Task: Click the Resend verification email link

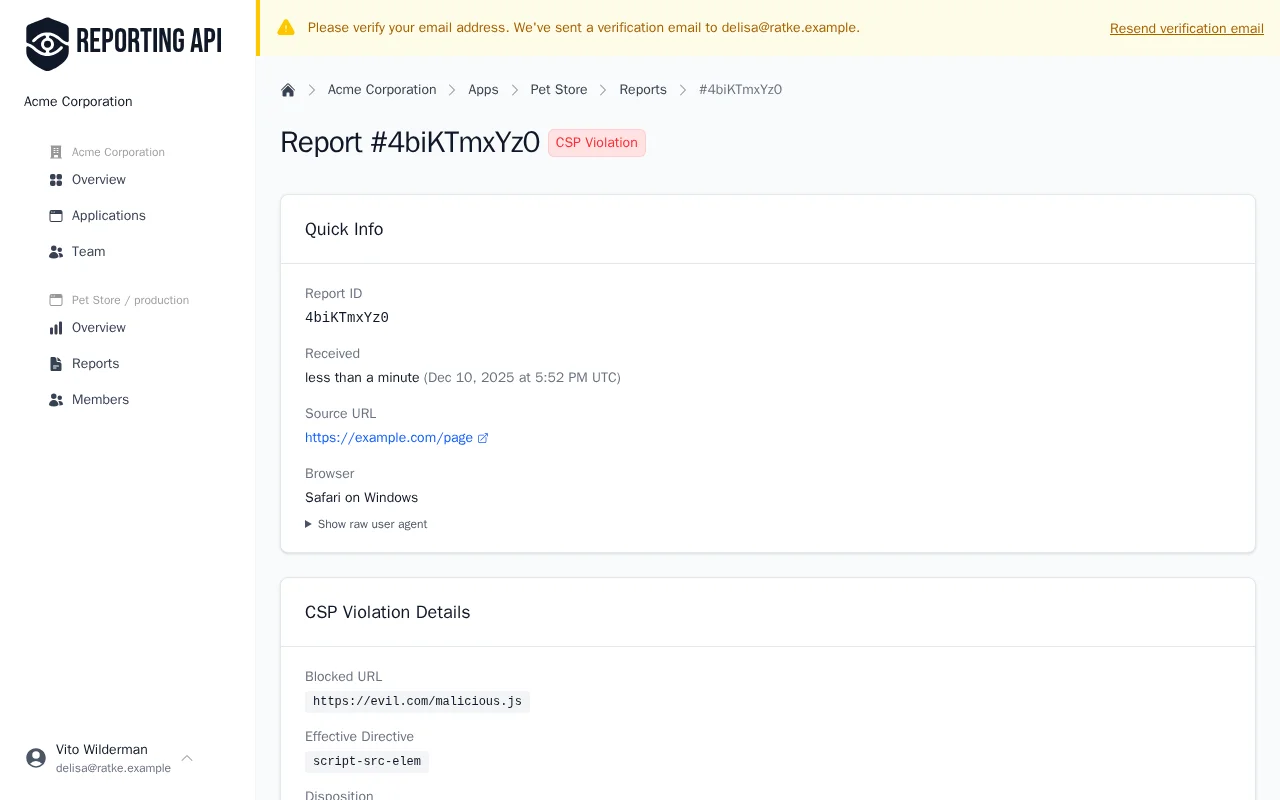Action: (1187, 28)
